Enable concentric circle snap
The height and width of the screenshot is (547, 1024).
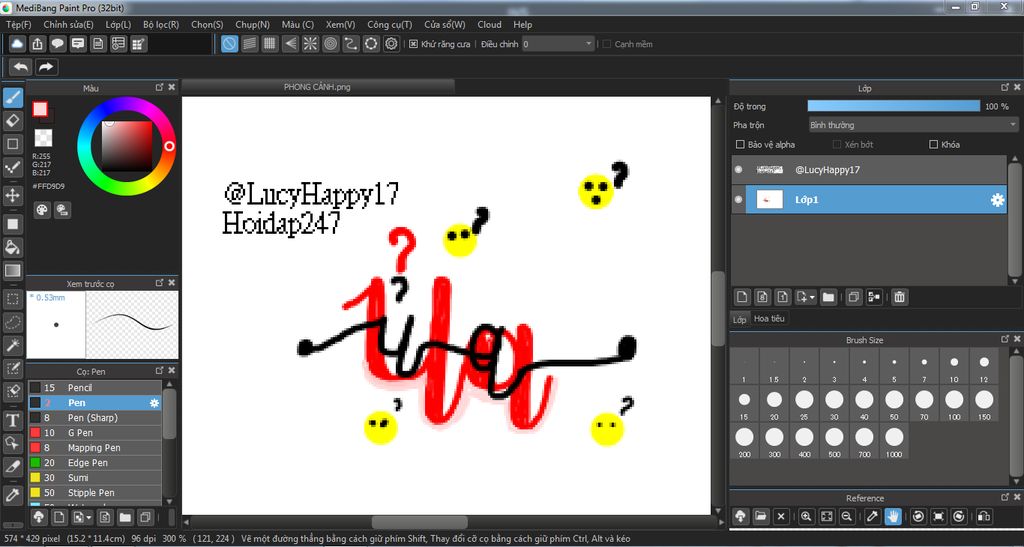pyautogui.click(x=330, y=44)
